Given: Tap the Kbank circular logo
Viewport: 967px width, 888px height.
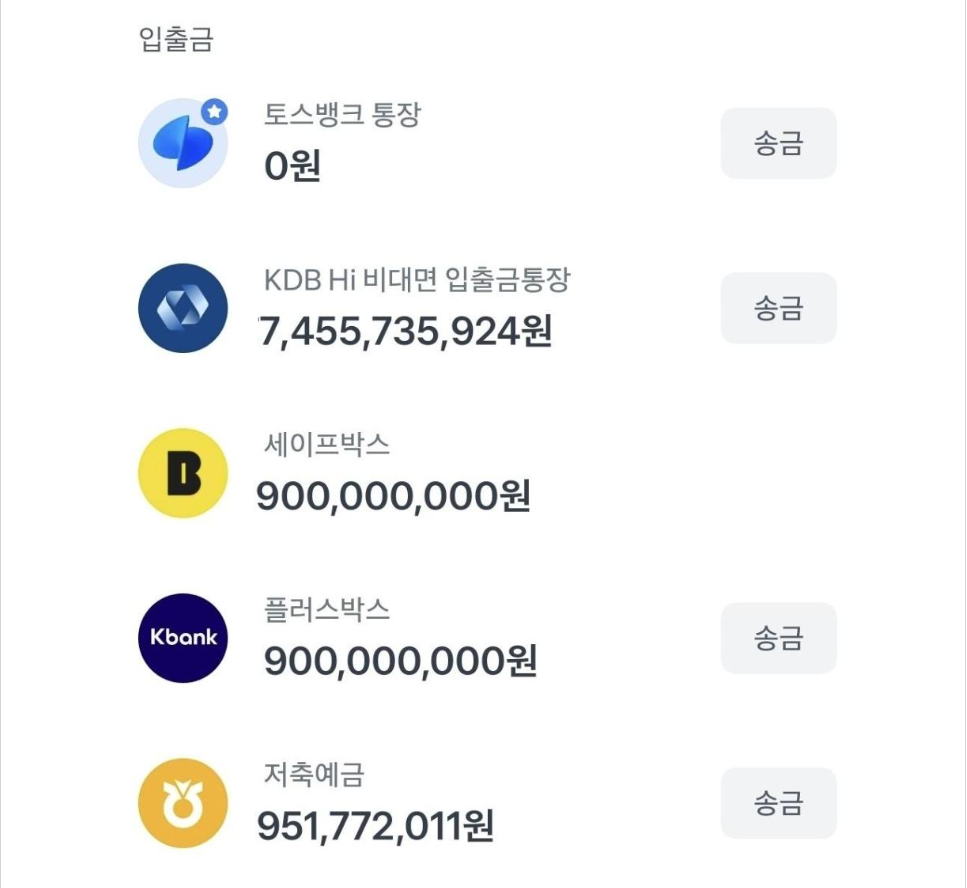Looking at the screenshot, I should 182,637.
